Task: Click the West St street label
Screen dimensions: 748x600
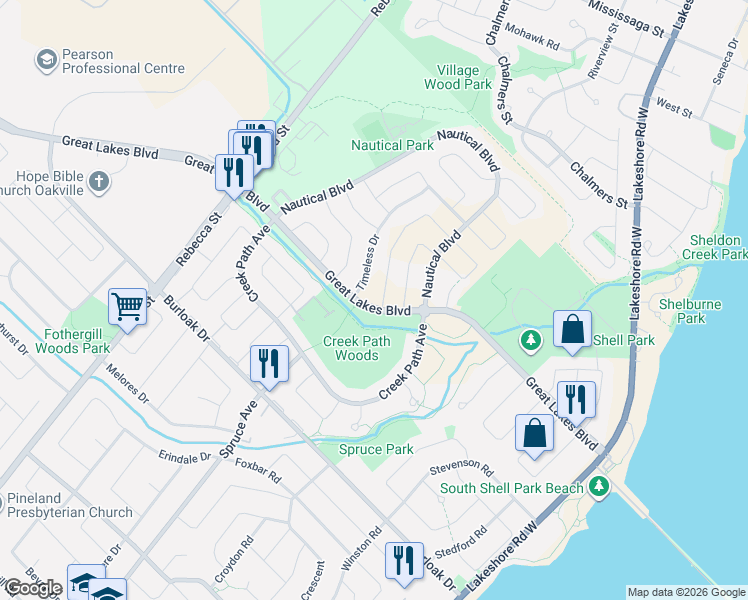Action: point(674,108)
